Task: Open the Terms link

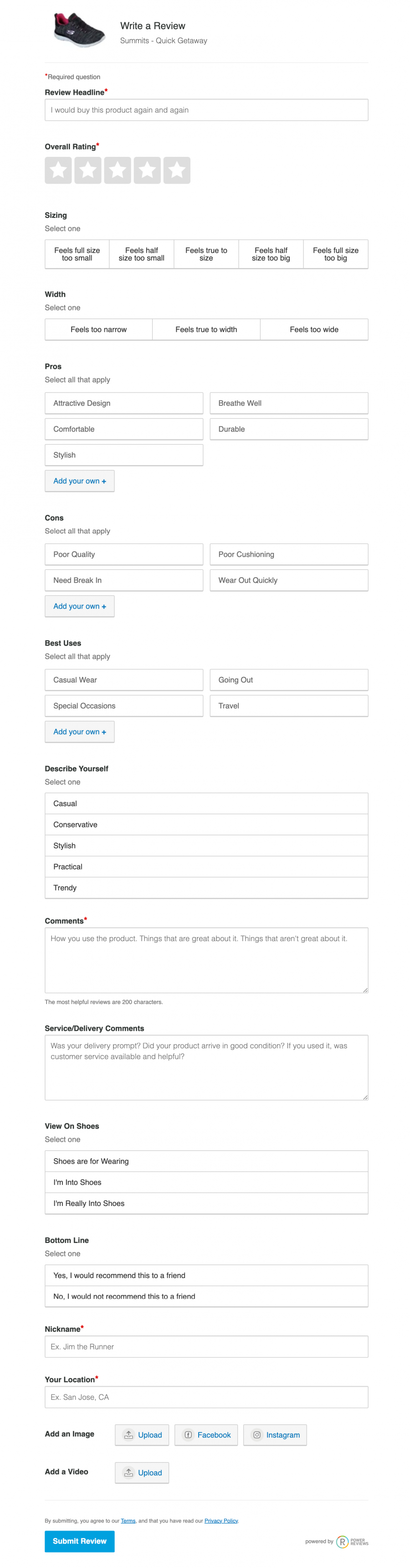Action: point(128,1521)
